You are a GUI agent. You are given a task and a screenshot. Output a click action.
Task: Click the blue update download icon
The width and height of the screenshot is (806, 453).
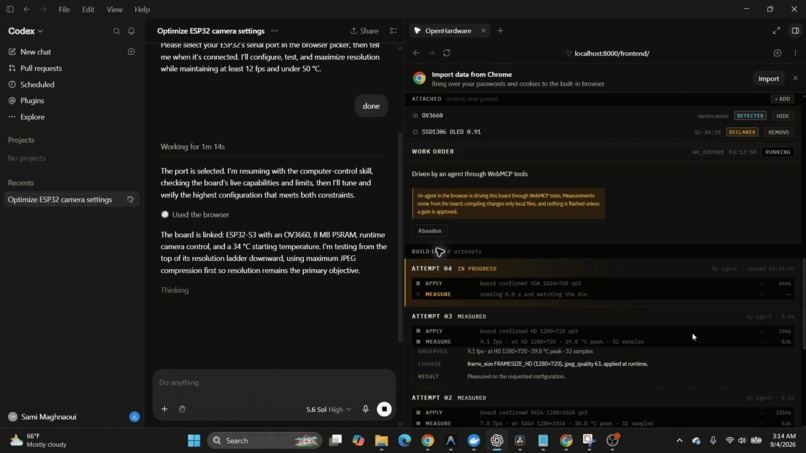pyautogui.click(x=134, y=417)
